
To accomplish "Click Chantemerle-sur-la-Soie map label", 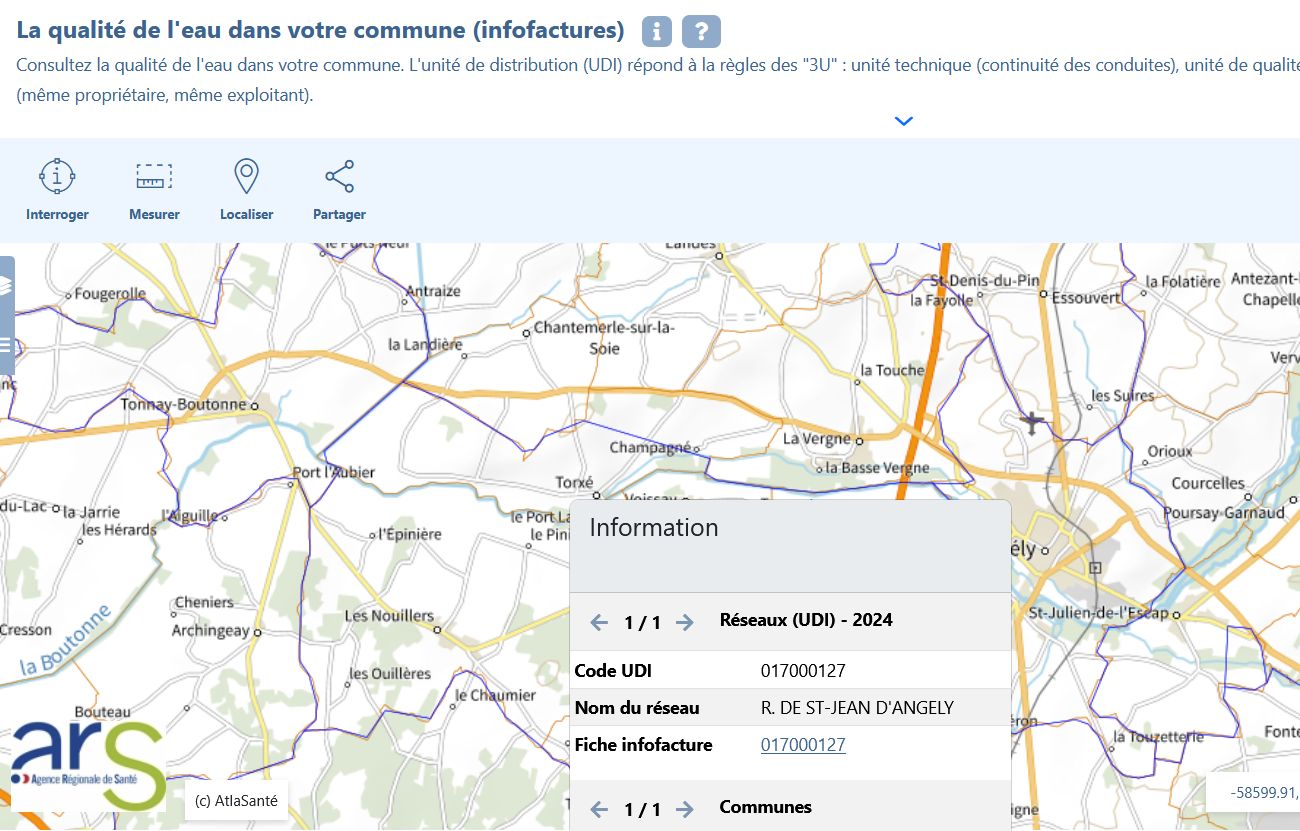I will [x=605, y=338].
